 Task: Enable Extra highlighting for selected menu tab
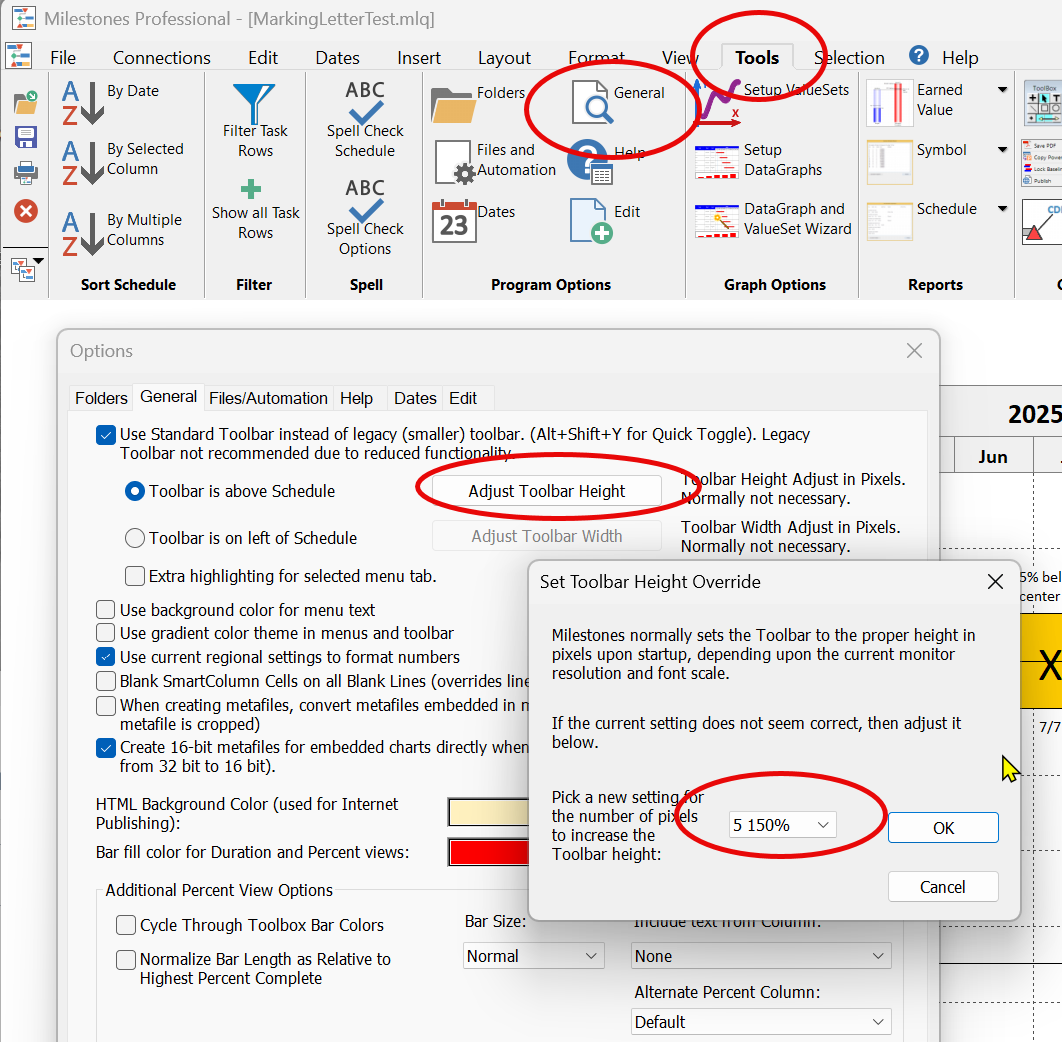point(135,576)
